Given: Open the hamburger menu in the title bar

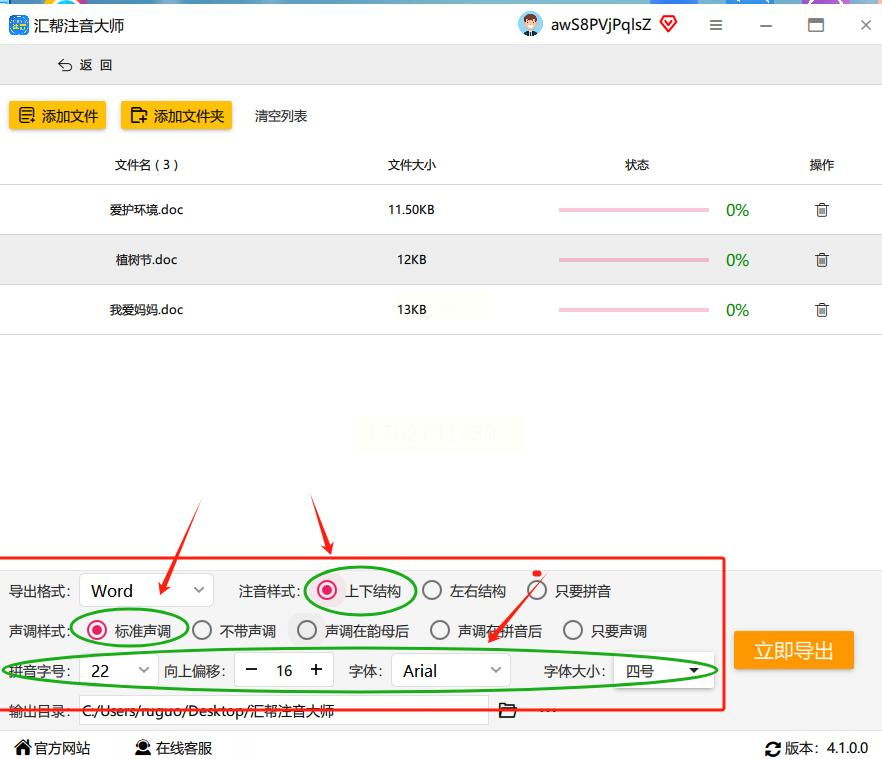Looking at the screenshot, I should click(716, 25).
